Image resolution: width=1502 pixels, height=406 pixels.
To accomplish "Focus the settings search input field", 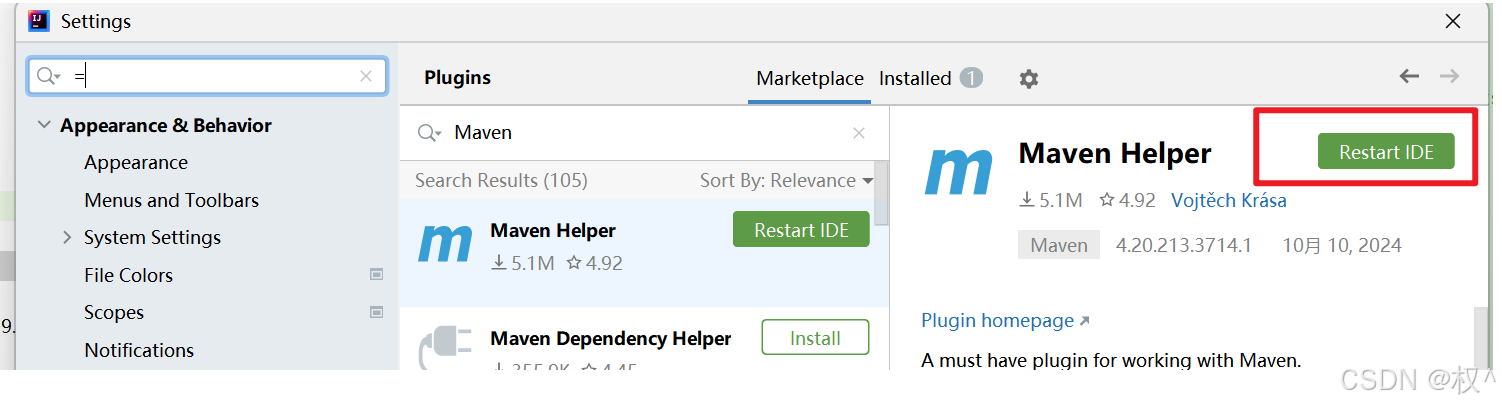I will tap(207, 76).
